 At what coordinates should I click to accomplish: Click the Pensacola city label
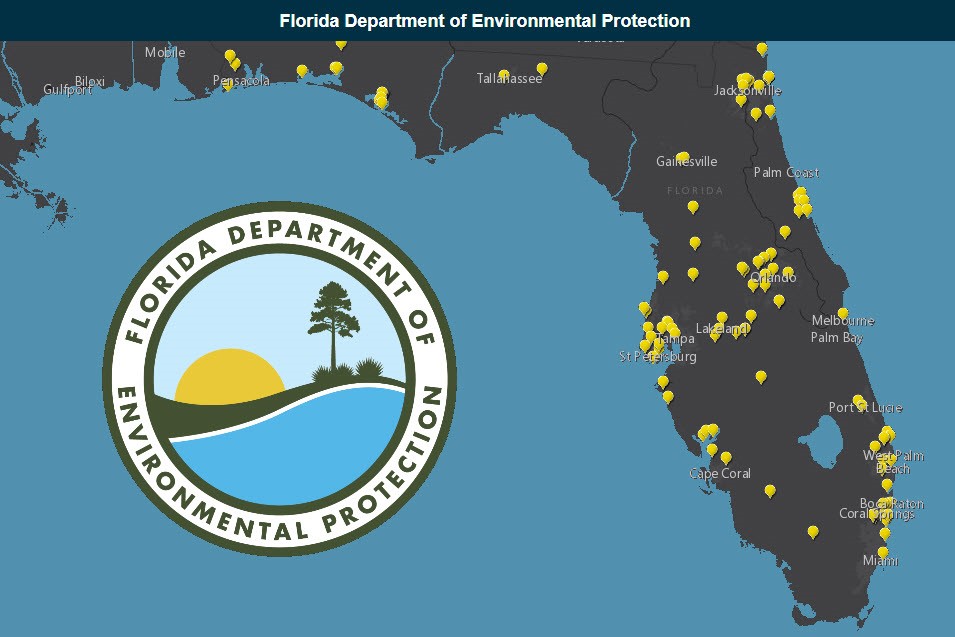[241, 80]
